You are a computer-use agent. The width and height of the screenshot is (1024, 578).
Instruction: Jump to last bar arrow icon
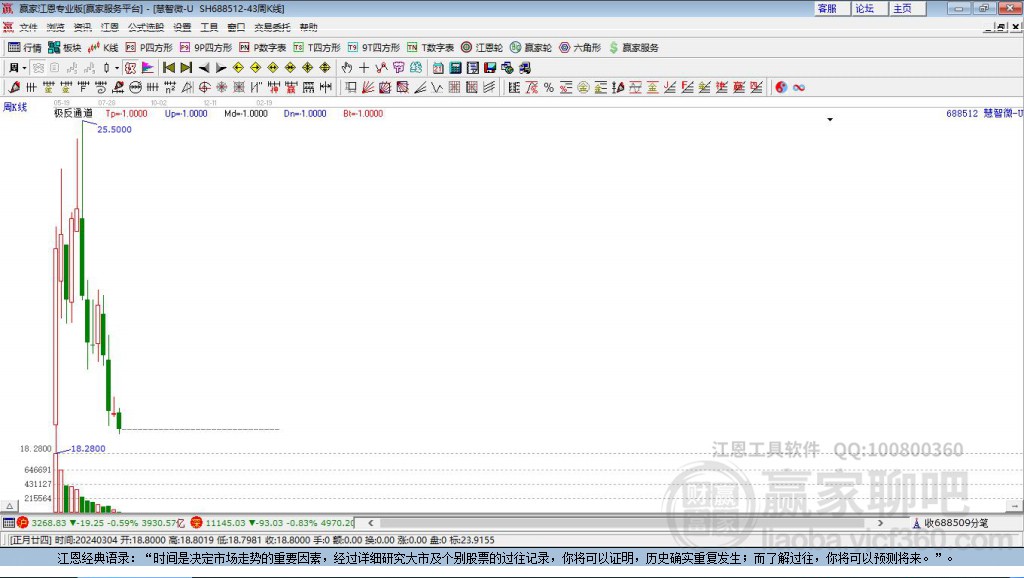click(x=186, y=67)
